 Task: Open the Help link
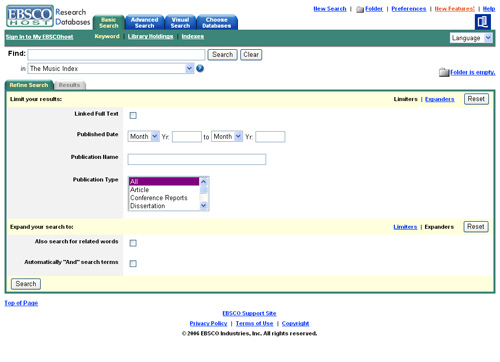pyautogui.click(x=489, y=9)
